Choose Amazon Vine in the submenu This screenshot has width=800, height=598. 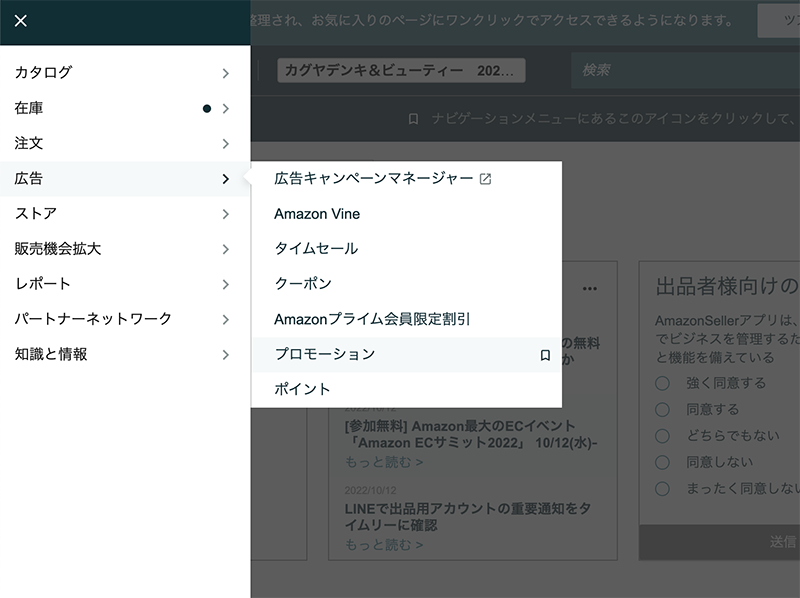[x=407, y=214]
